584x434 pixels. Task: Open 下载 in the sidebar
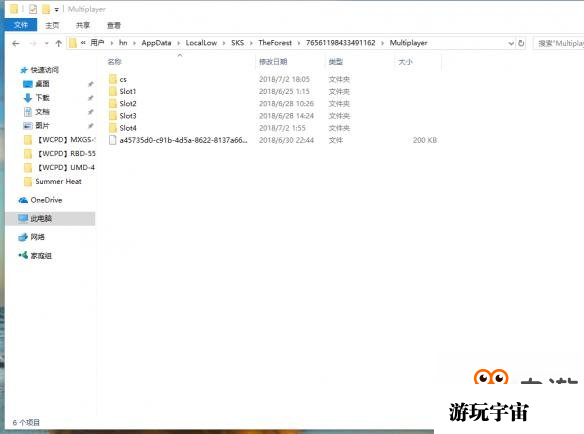pos(42,98)
